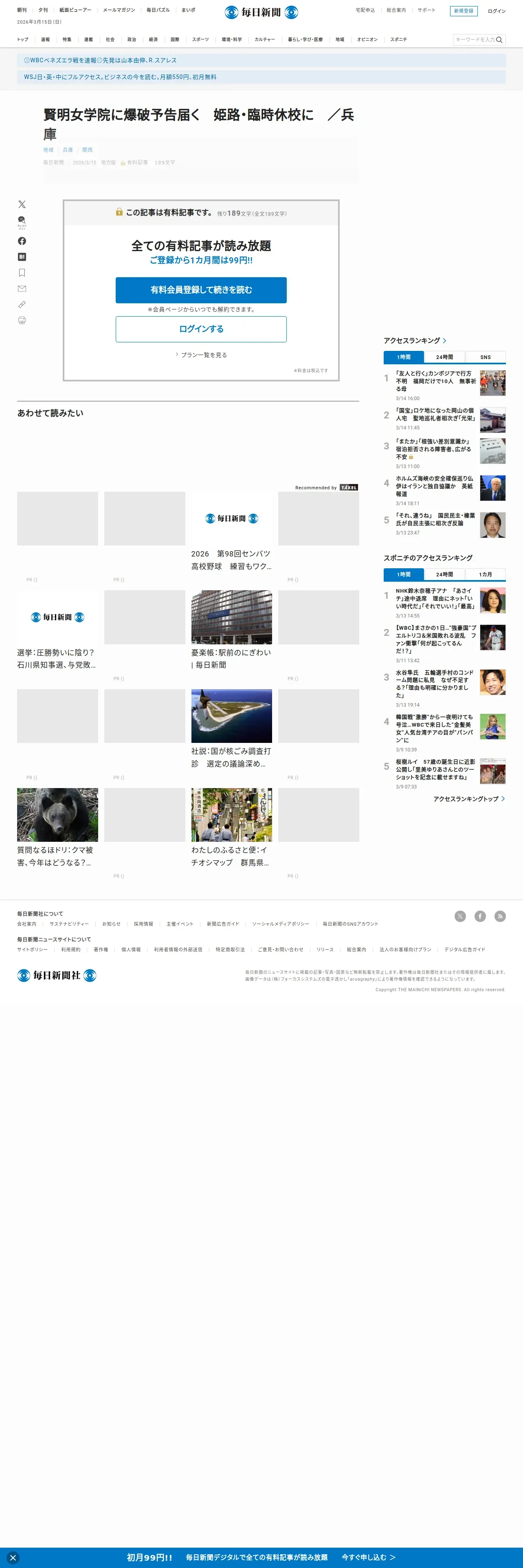Screen dimensions: 523x1568
Task: Share article on X (Twitter)
Action: tap(22, 204)
